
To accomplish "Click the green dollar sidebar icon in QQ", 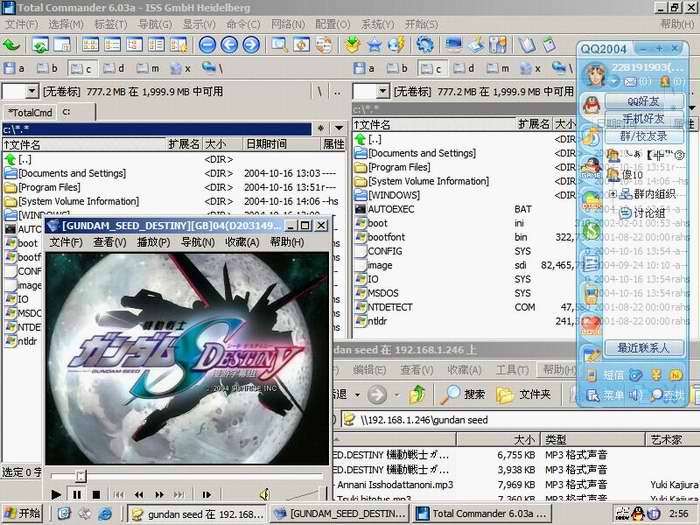I will click(x=592, y=231).
